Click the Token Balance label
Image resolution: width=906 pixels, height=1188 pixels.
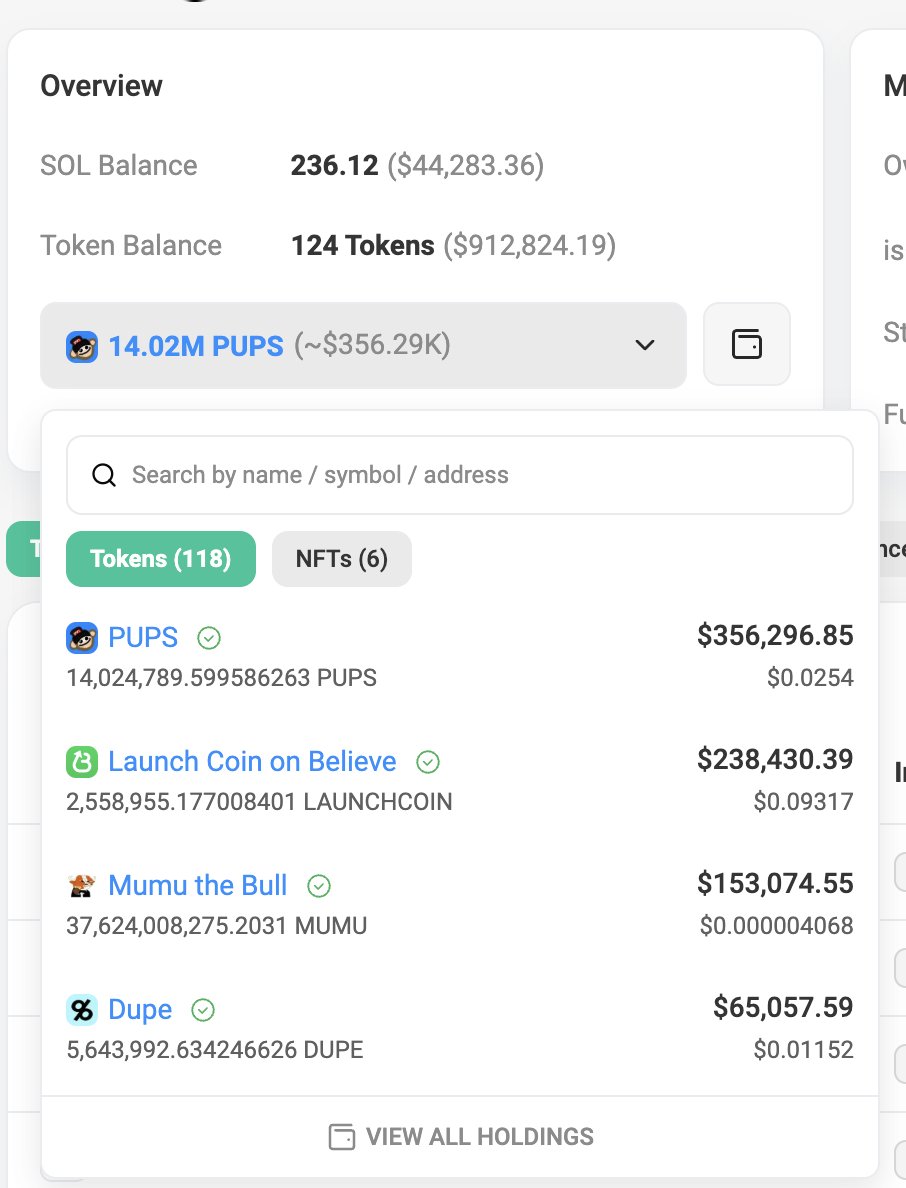(x=131, y=245)
